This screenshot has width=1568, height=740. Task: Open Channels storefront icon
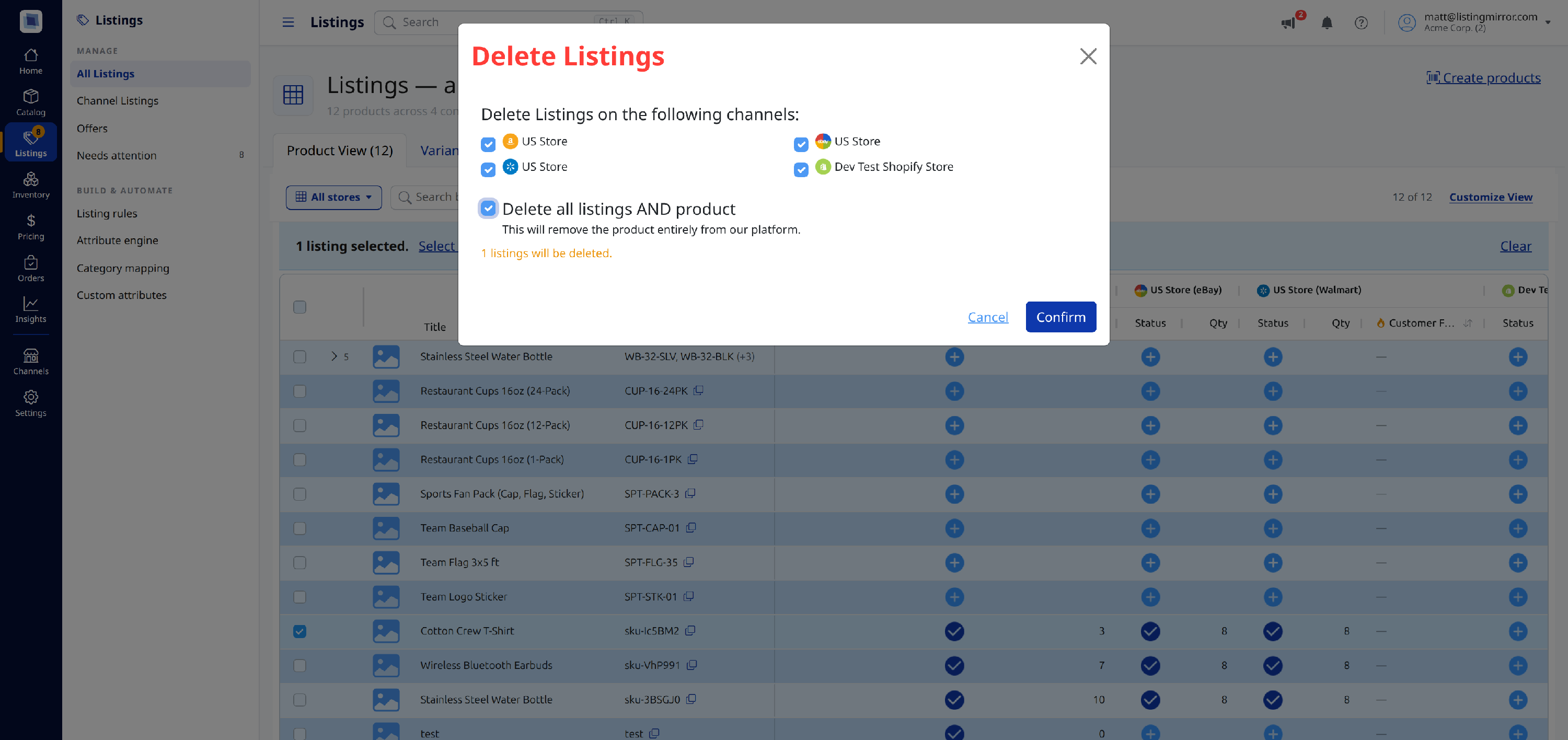pyautogui.click(x=30, y=362)
